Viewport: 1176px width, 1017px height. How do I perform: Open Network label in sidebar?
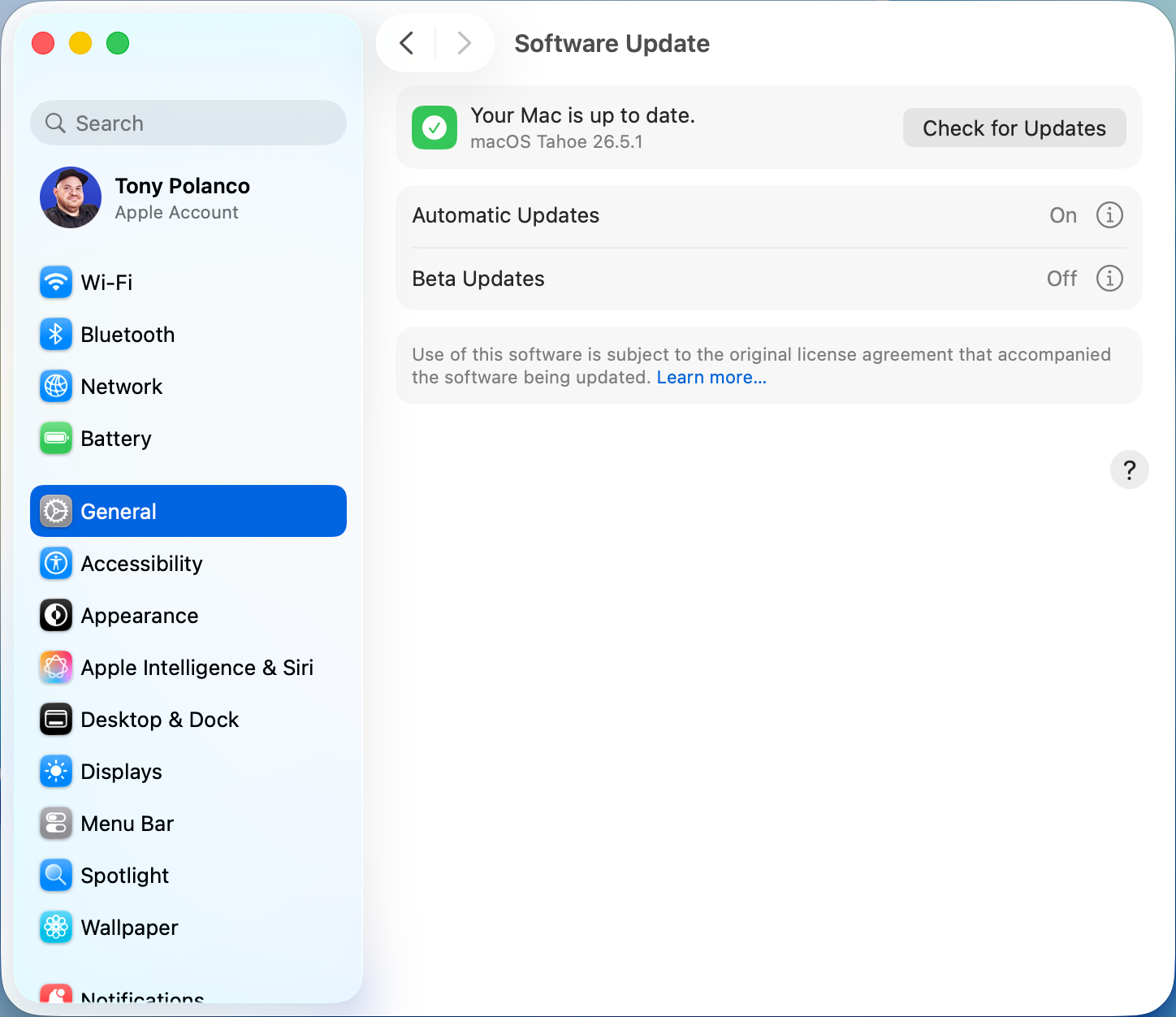click(x=122, y=386)
